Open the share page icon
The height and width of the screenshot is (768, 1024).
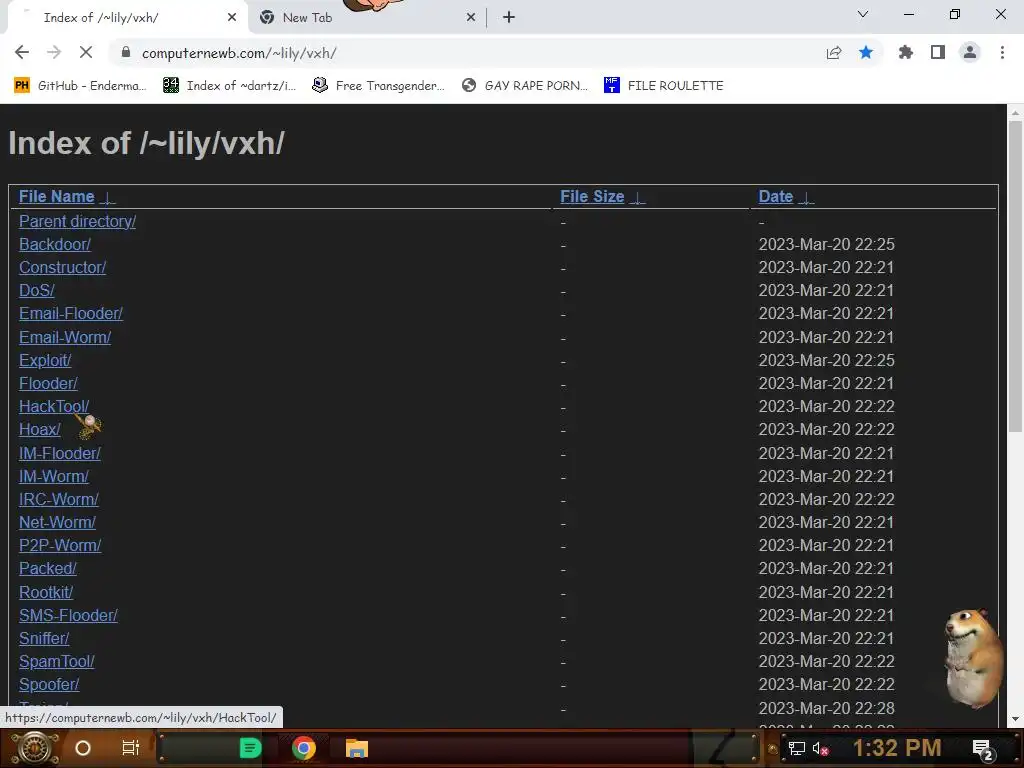pos(834,52)
